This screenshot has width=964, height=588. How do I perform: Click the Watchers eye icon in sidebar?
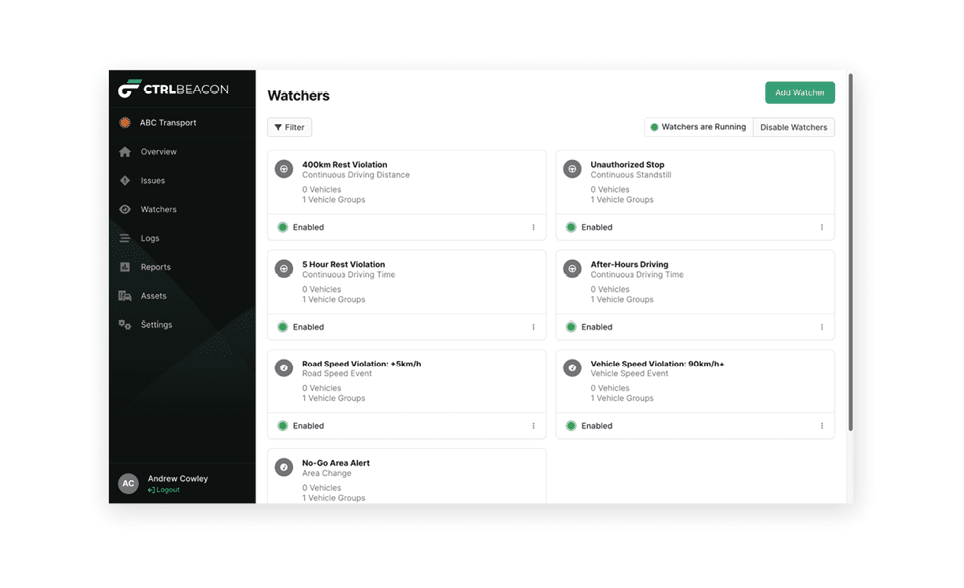(x=125, y=210)
